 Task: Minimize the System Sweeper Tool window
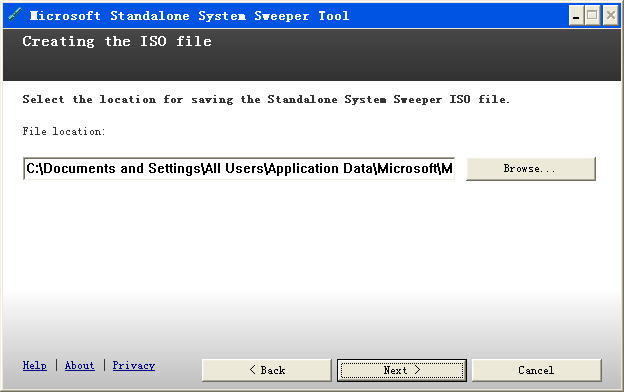click(576, 16)
